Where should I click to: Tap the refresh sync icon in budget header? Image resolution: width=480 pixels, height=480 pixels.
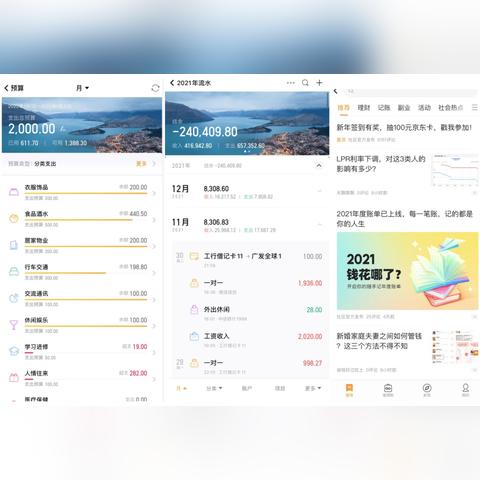pos(155,88)
